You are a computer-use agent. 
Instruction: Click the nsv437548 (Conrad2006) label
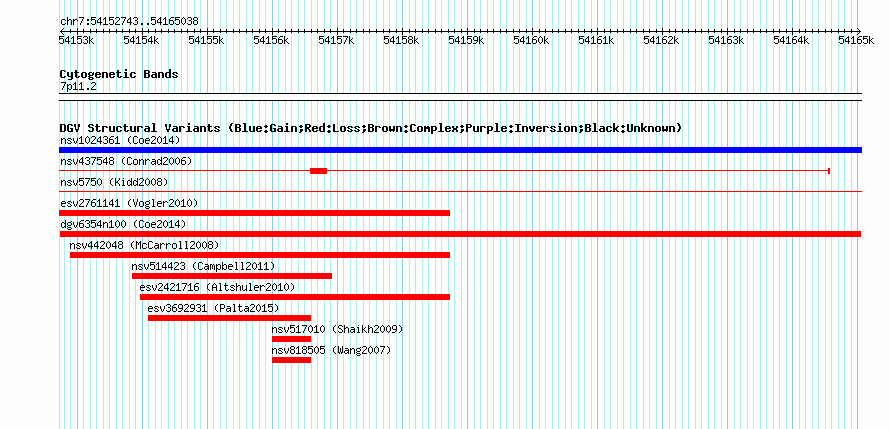[x=126, y=161]
